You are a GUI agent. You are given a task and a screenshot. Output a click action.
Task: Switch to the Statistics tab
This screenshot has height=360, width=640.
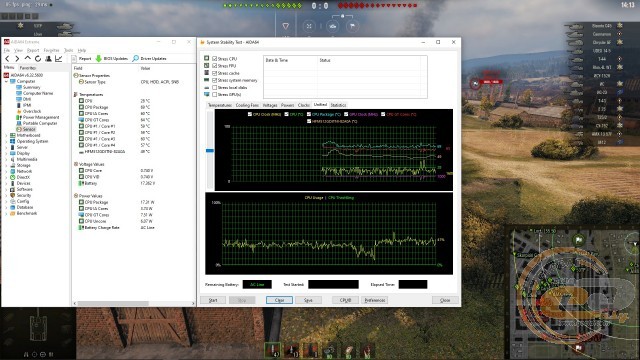338,105
